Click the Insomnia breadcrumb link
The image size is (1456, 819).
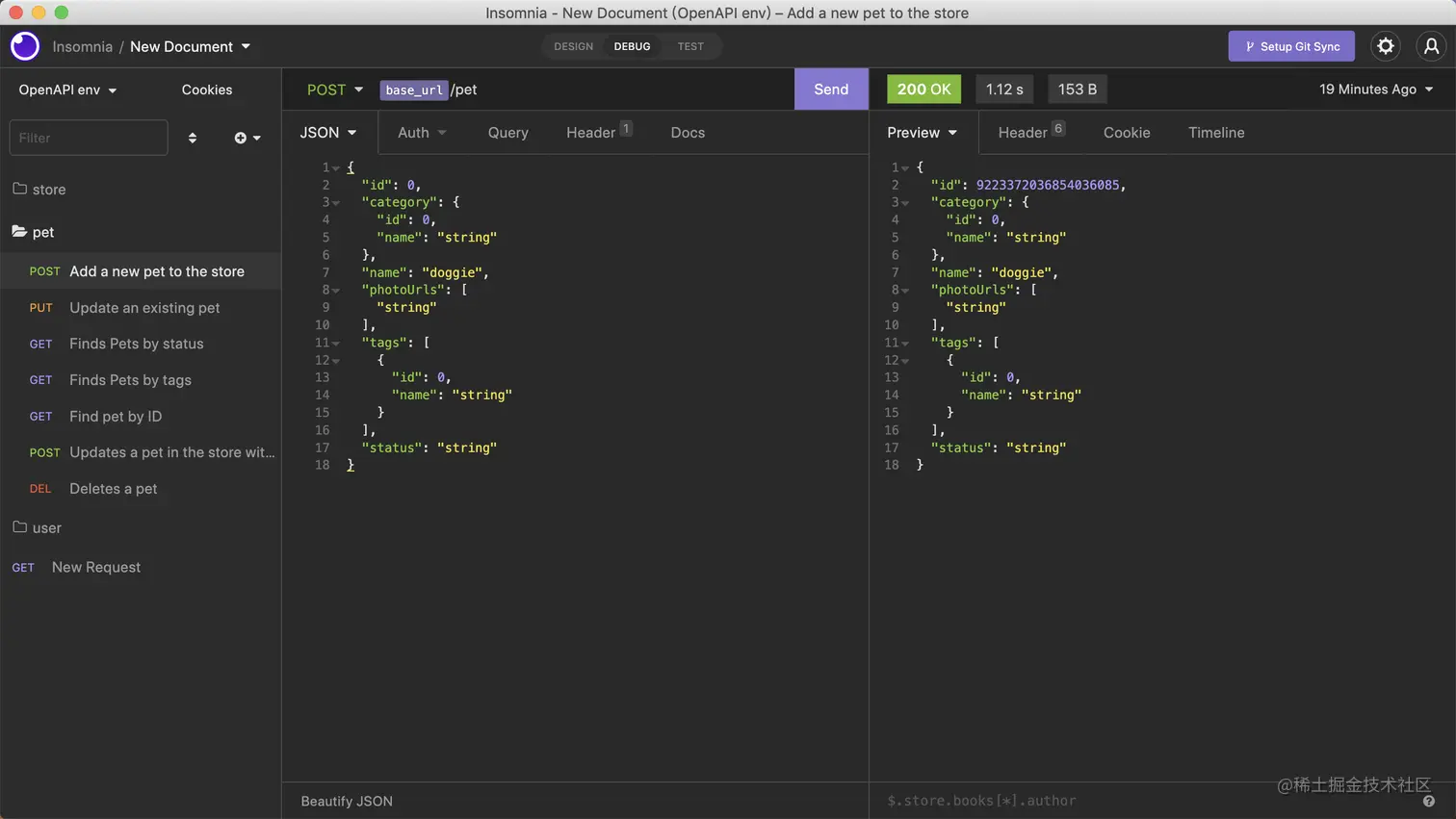coord(82,46)
